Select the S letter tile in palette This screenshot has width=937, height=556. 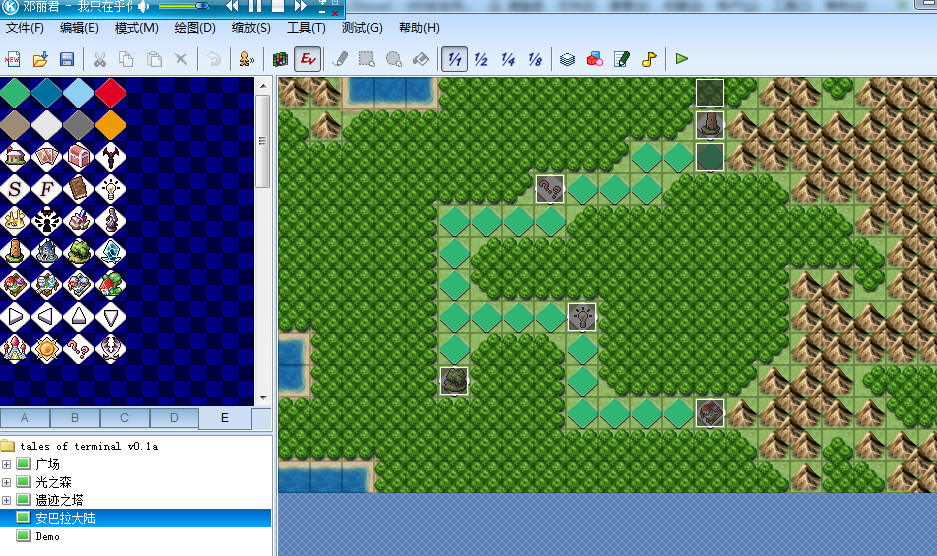click(15, 189)
